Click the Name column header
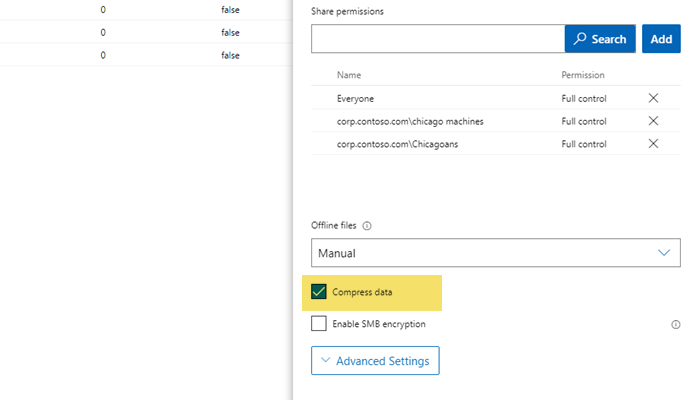This screenshot has width=699, height=400. click(349, 75)
